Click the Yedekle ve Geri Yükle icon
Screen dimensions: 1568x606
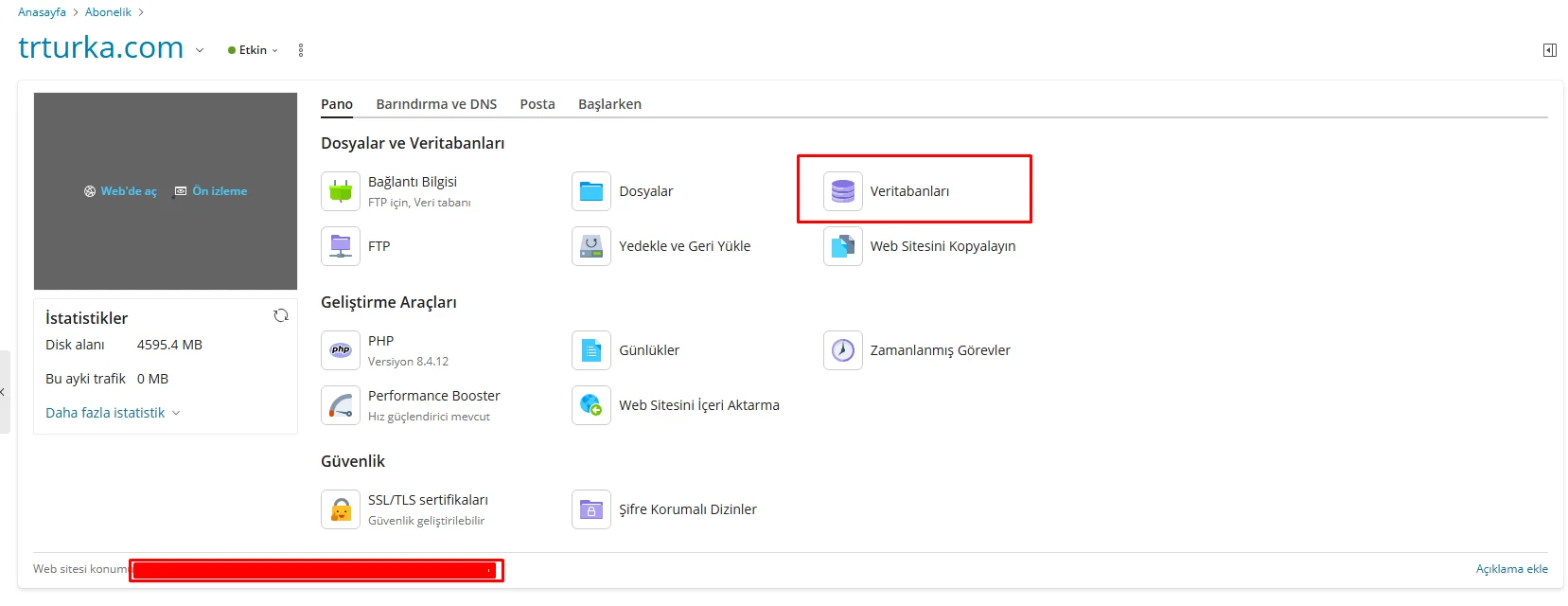point(591,246)
